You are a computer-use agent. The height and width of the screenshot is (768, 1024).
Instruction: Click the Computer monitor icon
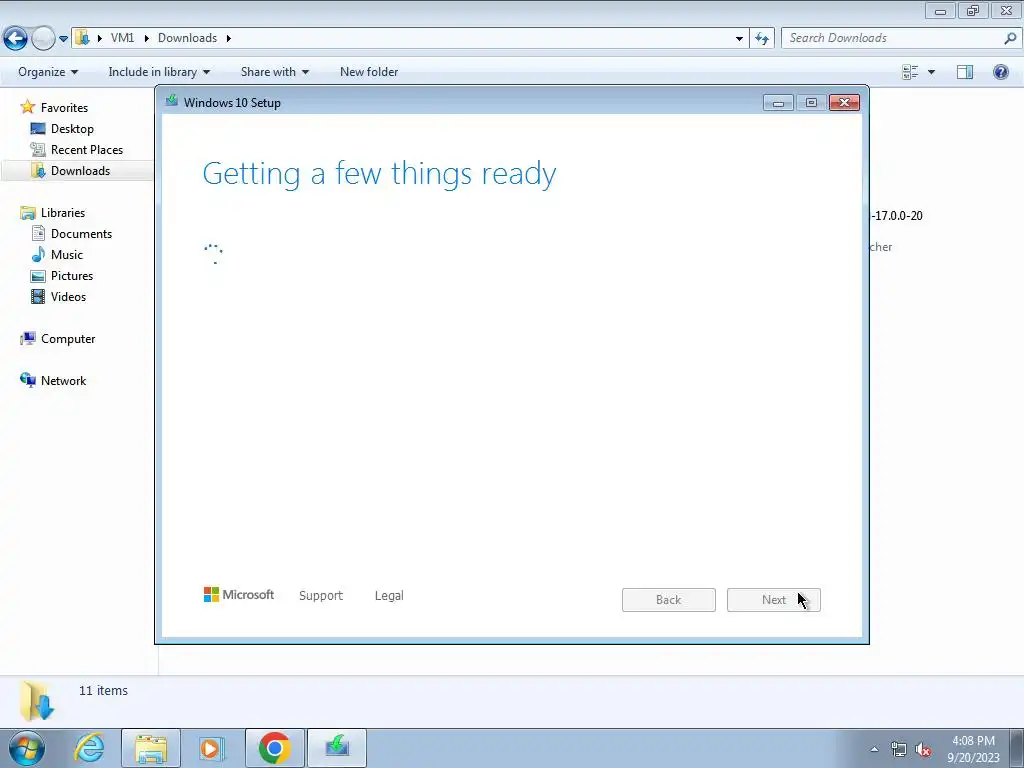[27, 338]
